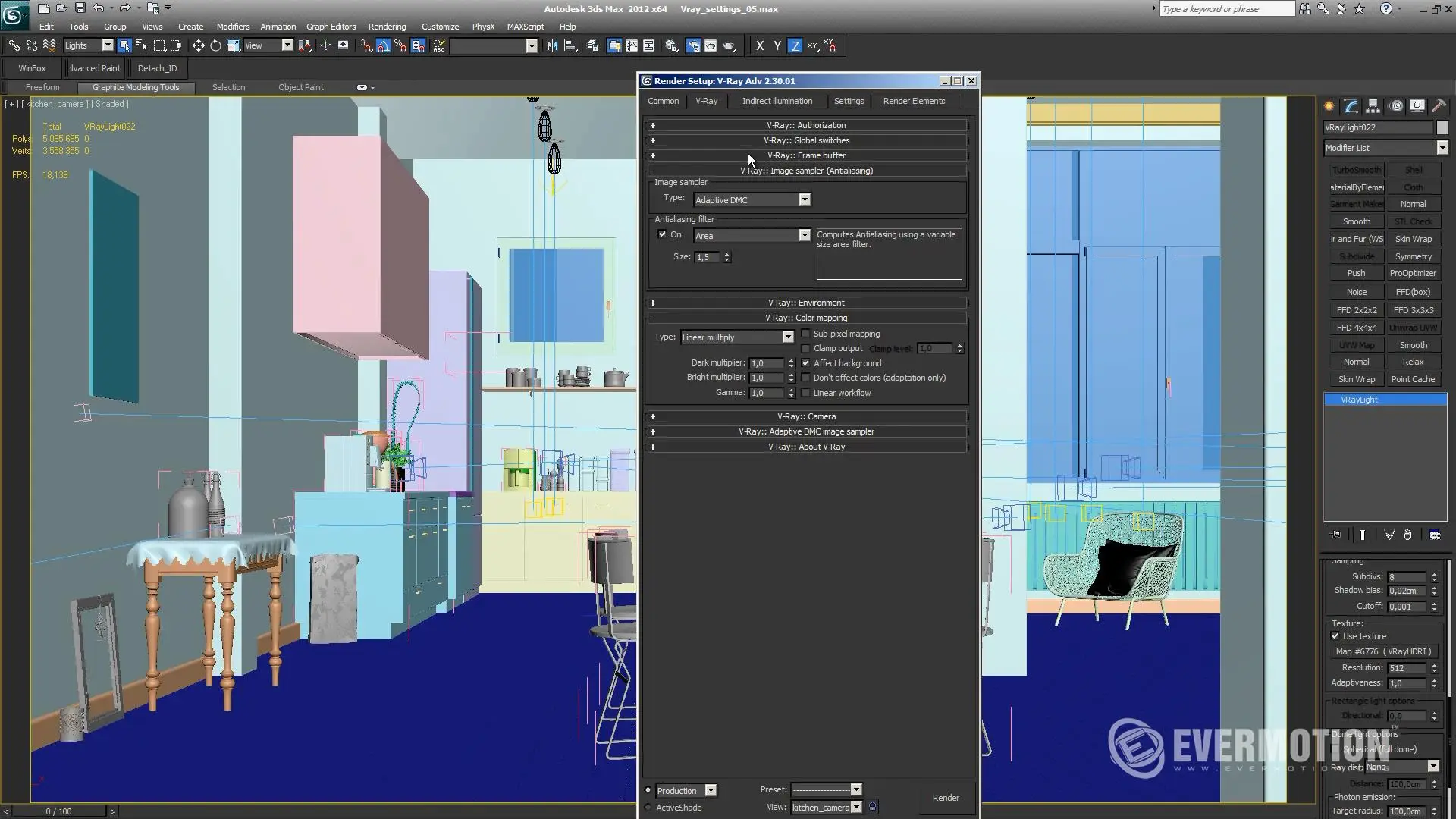Click the Pin Stack icon

click(x=1336, y=535)
